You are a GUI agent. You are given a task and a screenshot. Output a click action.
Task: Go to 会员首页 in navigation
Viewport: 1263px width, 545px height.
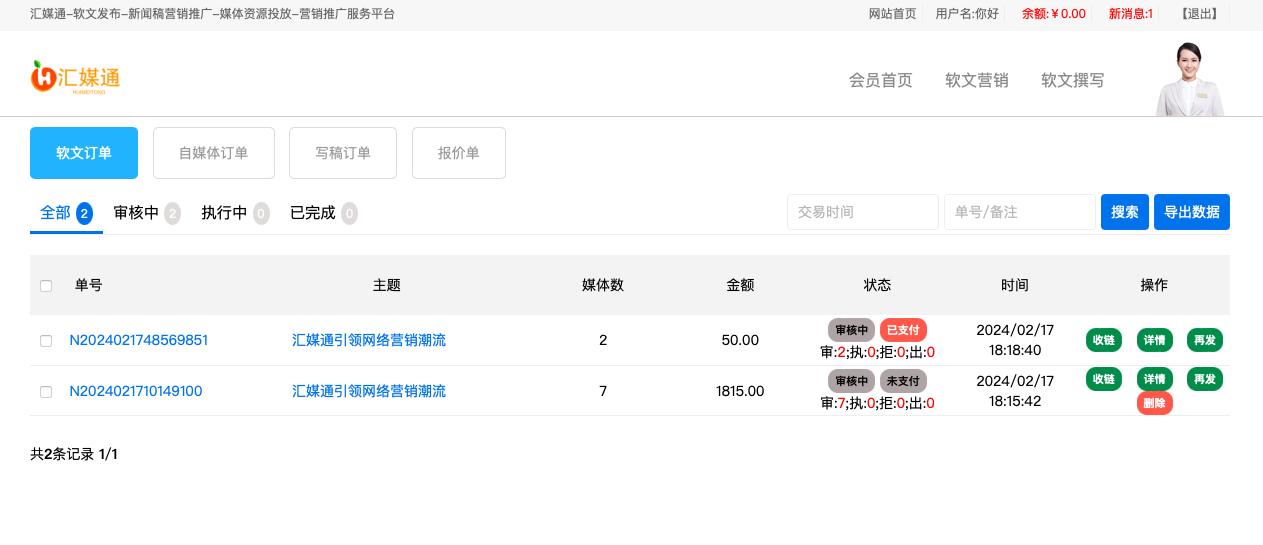(881, 81)
